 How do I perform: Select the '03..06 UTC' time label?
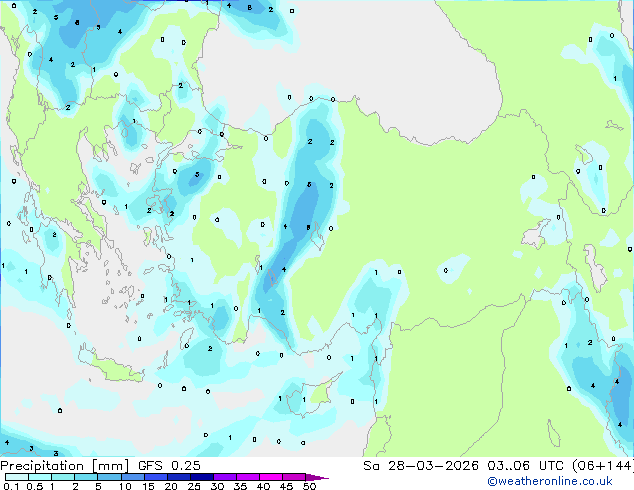click(x=525, y=466)
